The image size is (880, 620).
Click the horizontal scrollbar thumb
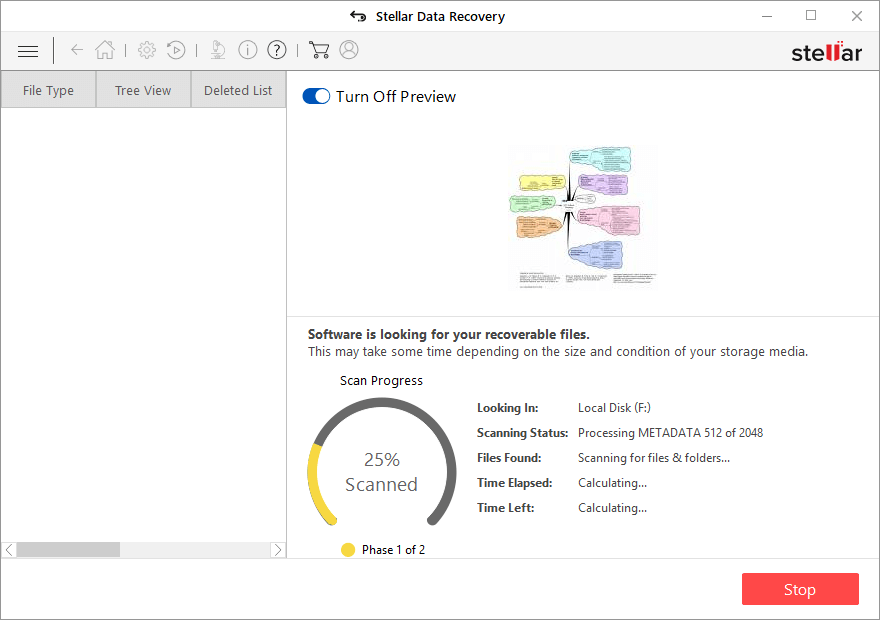coord(68,550)
